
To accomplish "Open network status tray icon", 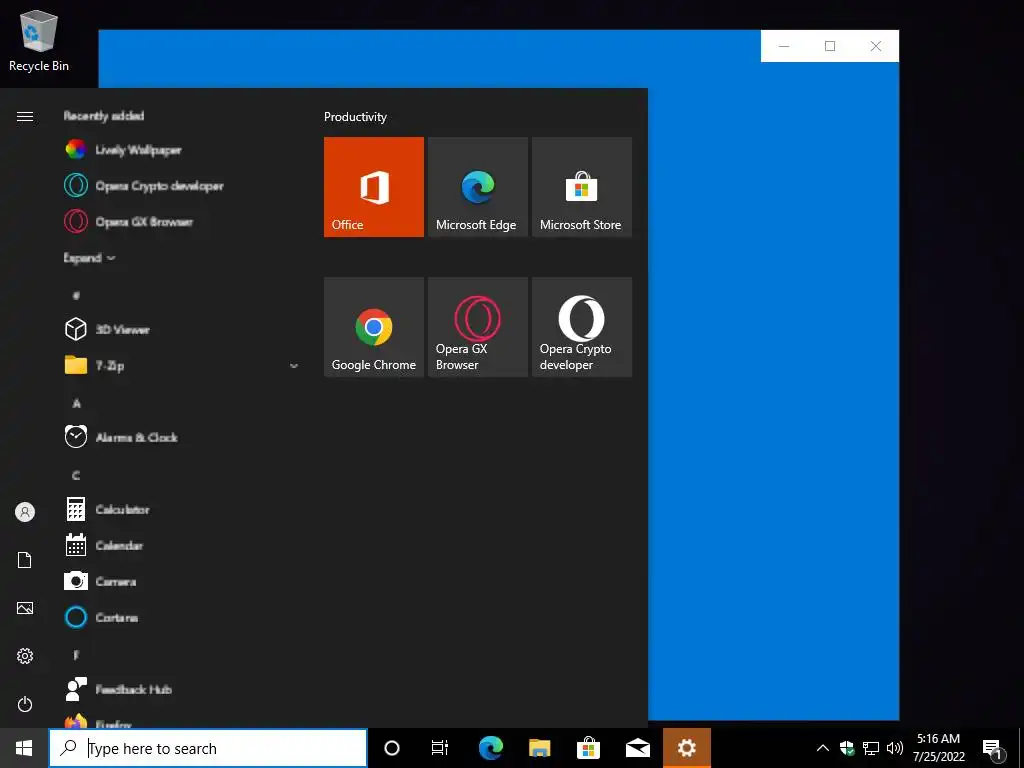I will [871, 748].
